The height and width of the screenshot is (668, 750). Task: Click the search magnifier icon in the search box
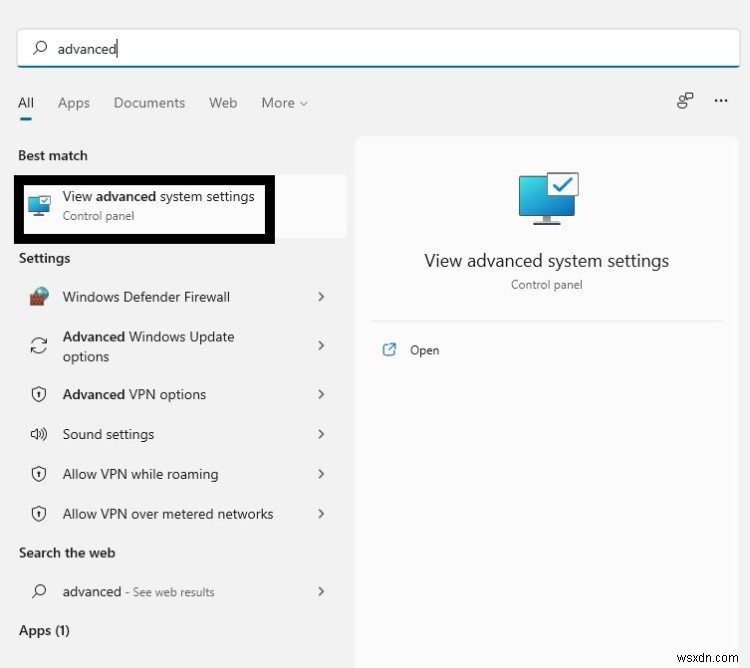click(40, 48)
